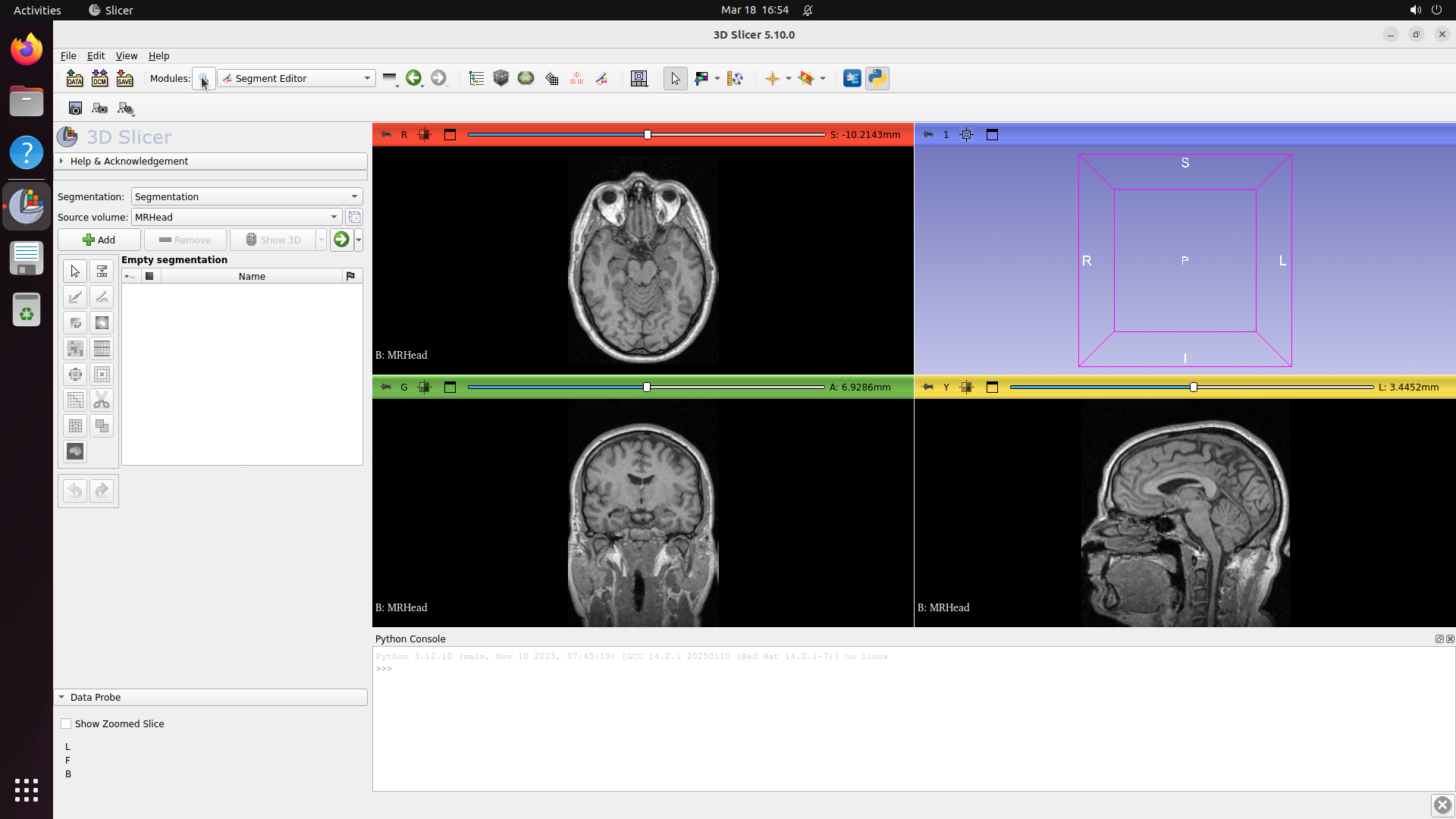This screenshot has width=1456, height=819.
Task: Open the Volume Rendering module icon
Action: pyautogui.click(x=501, y=78)
